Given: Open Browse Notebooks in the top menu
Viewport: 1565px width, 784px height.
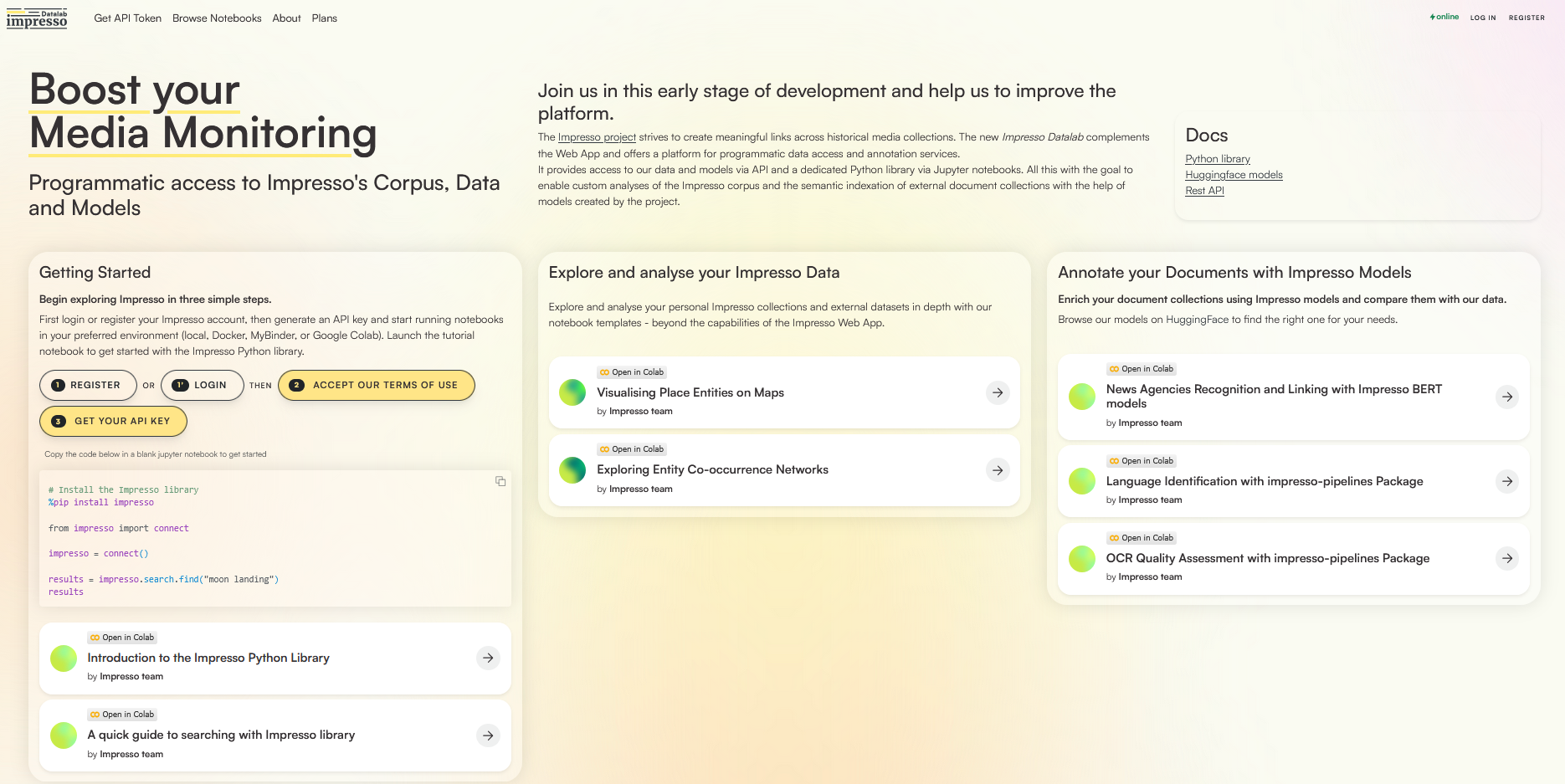Looking at the screenshot, I should [217, 18].
